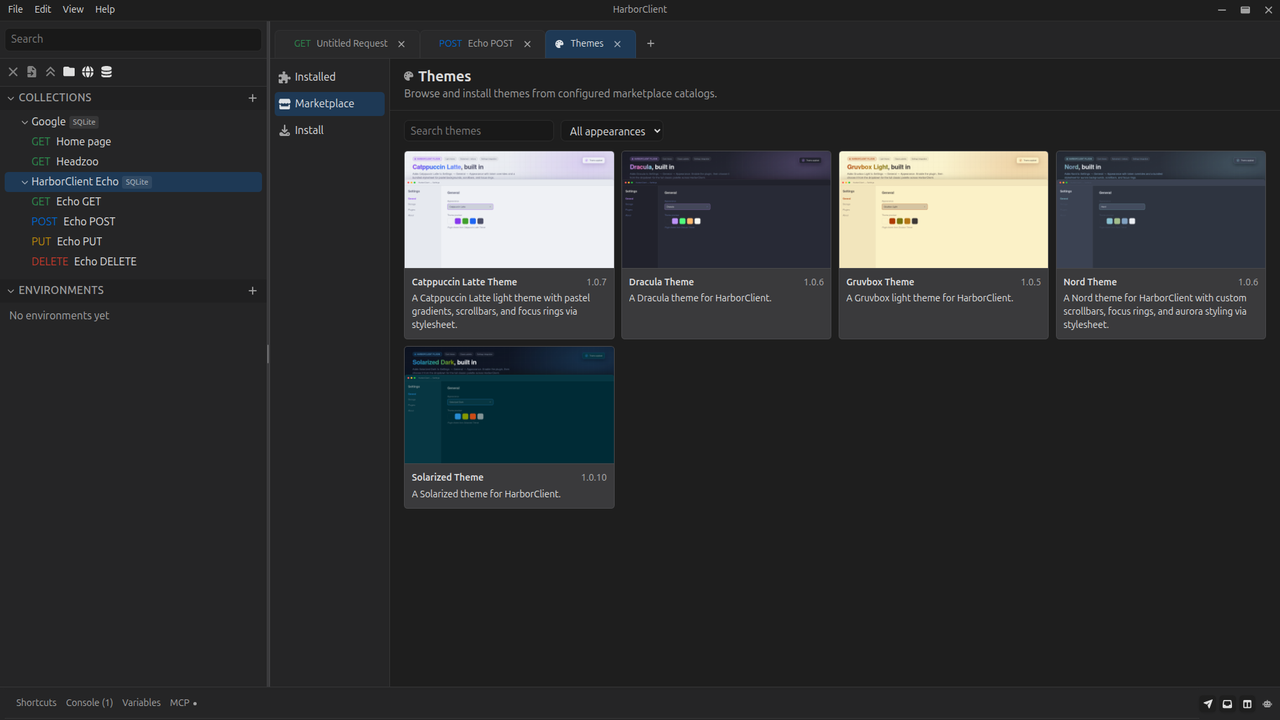This screenshot has height=720, width=1280.
Task: Close the Echo POST tab
Action: coord(527,44)
